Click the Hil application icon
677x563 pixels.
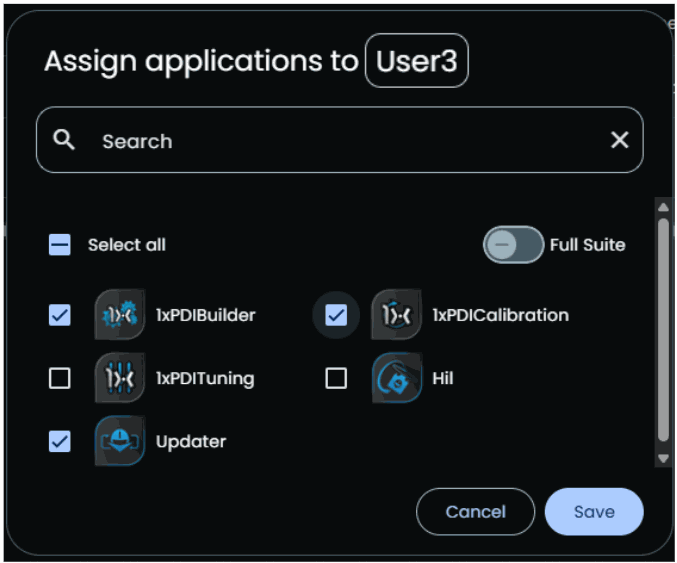pyautogui.click(x=396, y=378)
